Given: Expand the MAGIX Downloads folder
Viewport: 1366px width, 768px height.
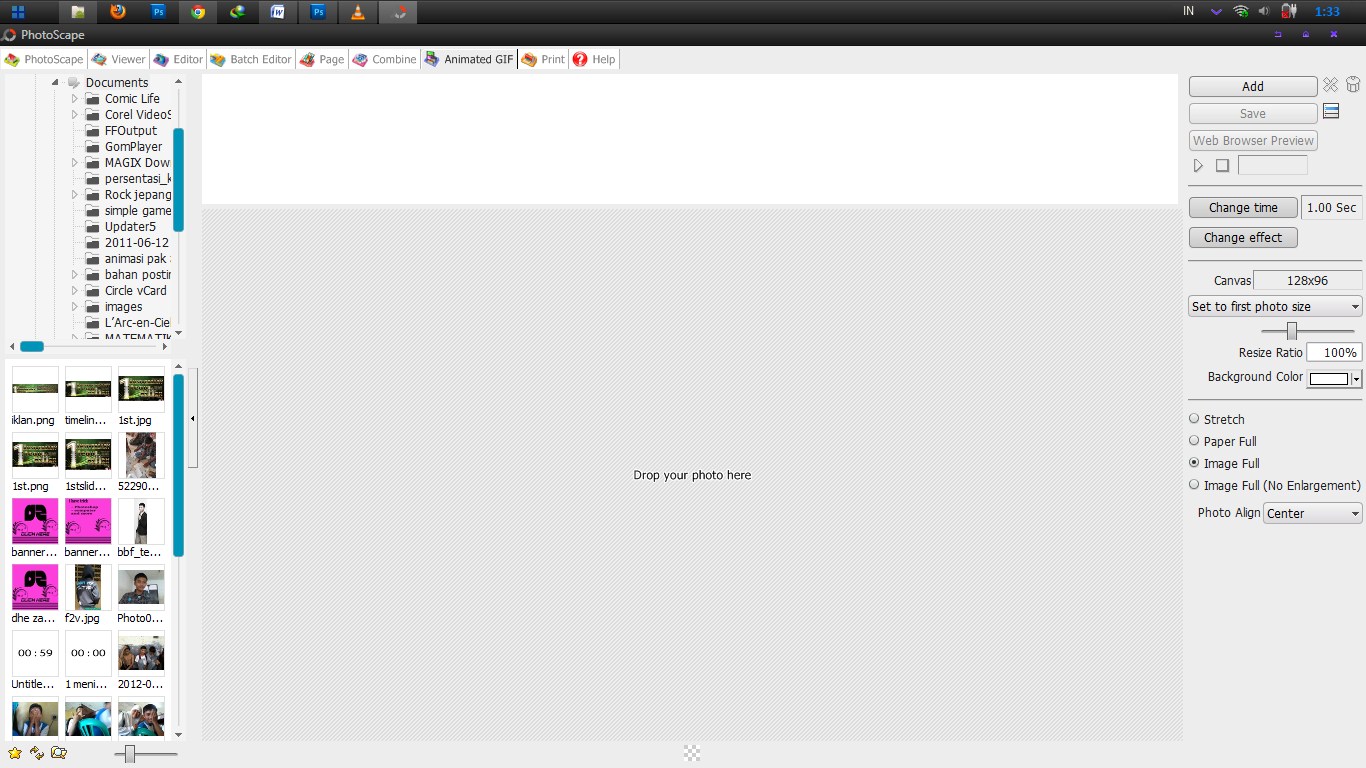Looking at the screenshot, I should (74, 162).
